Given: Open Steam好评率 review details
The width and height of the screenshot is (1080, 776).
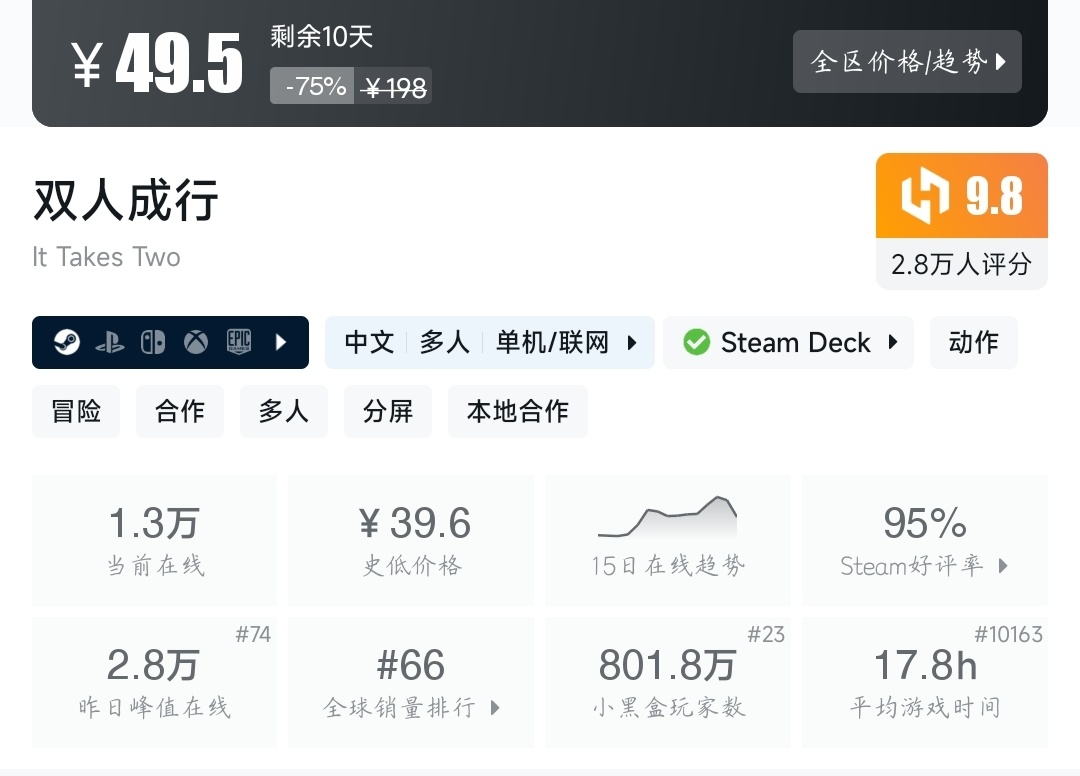Looking at the screenshot, I should coord(924,540).
